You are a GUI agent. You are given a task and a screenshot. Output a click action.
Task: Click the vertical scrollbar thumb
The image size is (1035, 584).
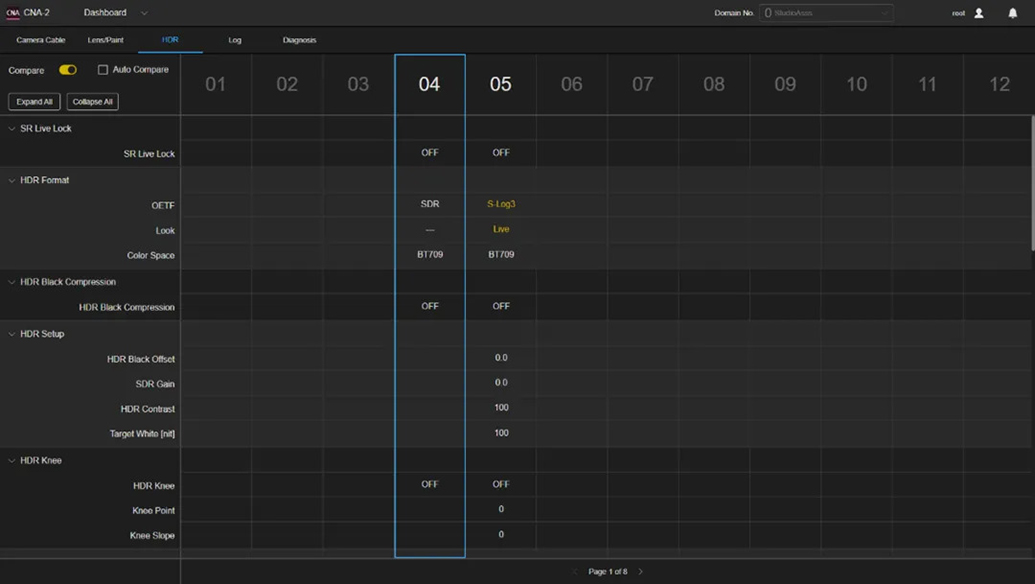point(1032,183)
